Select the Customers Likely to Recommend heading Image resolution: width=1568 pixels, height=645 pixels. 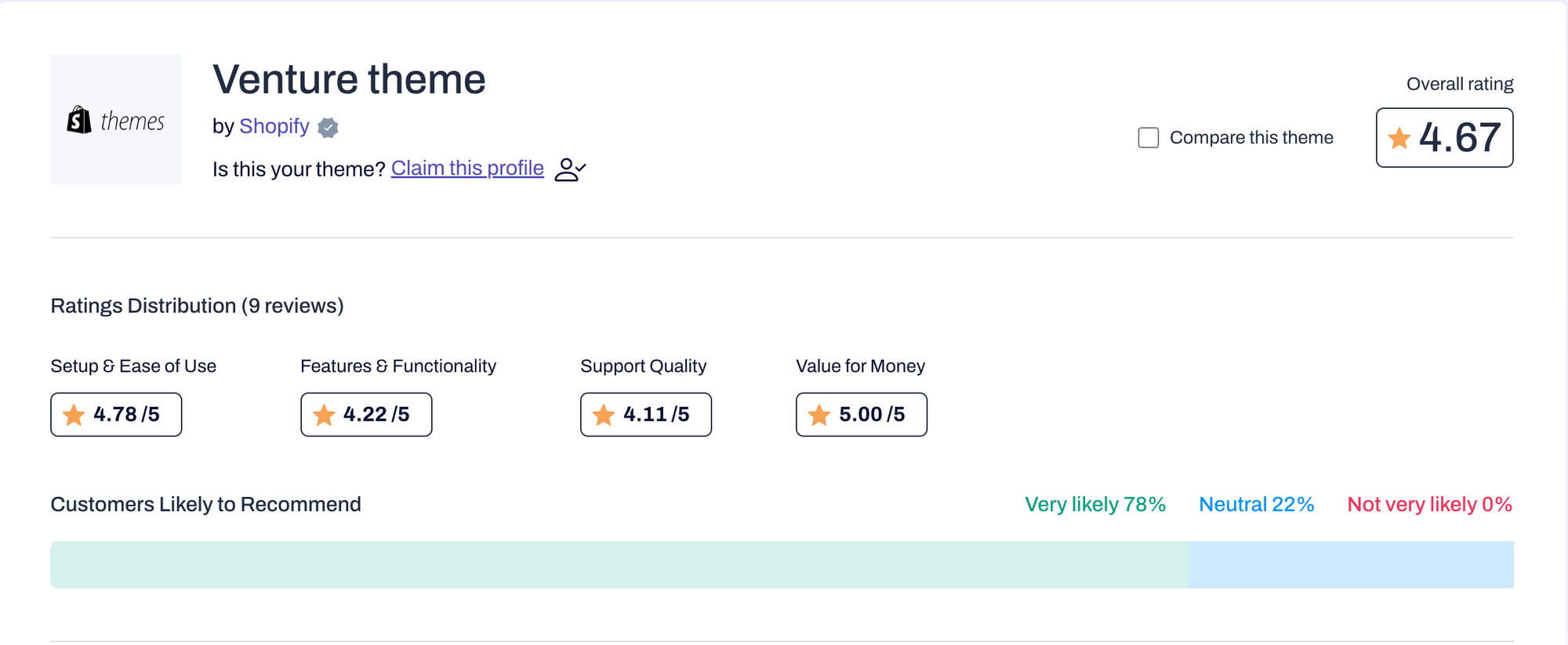(x=205, y=504)
